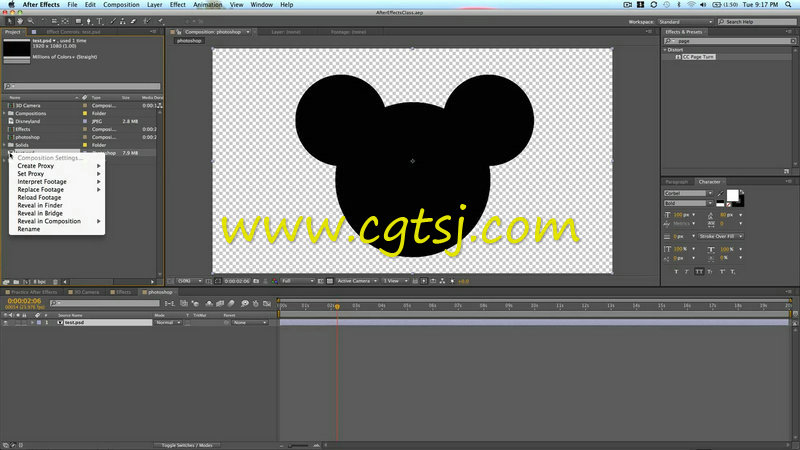This screenshot has width=800, height=450.
Task: Select the Horizontal Type tool
Action: (x=99, y=21)
